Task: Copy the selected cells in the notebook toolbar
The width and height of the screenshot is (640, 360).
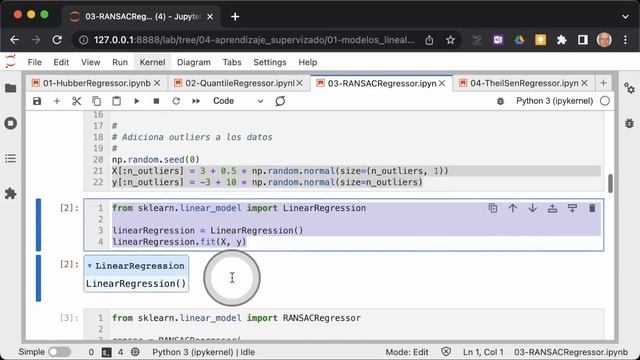Action: click(96, 101)
